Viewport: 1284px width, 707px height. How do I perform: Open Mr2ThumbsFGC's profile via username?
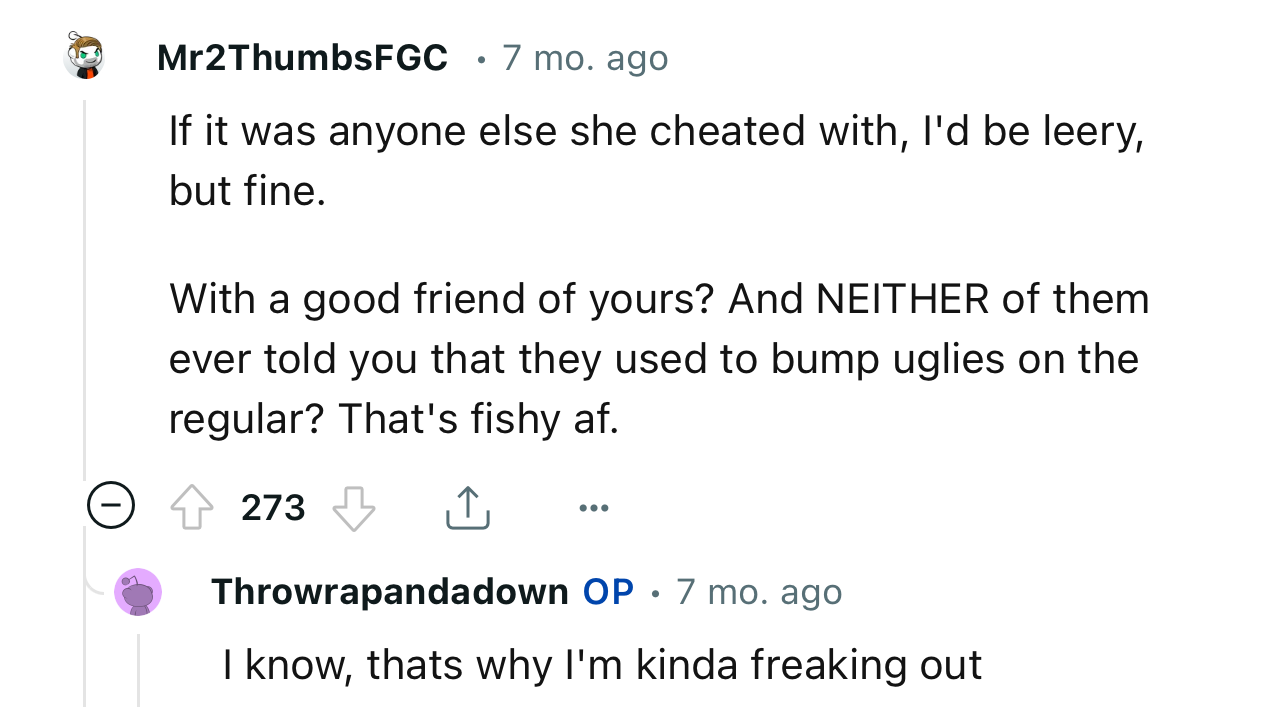point(301,57)
